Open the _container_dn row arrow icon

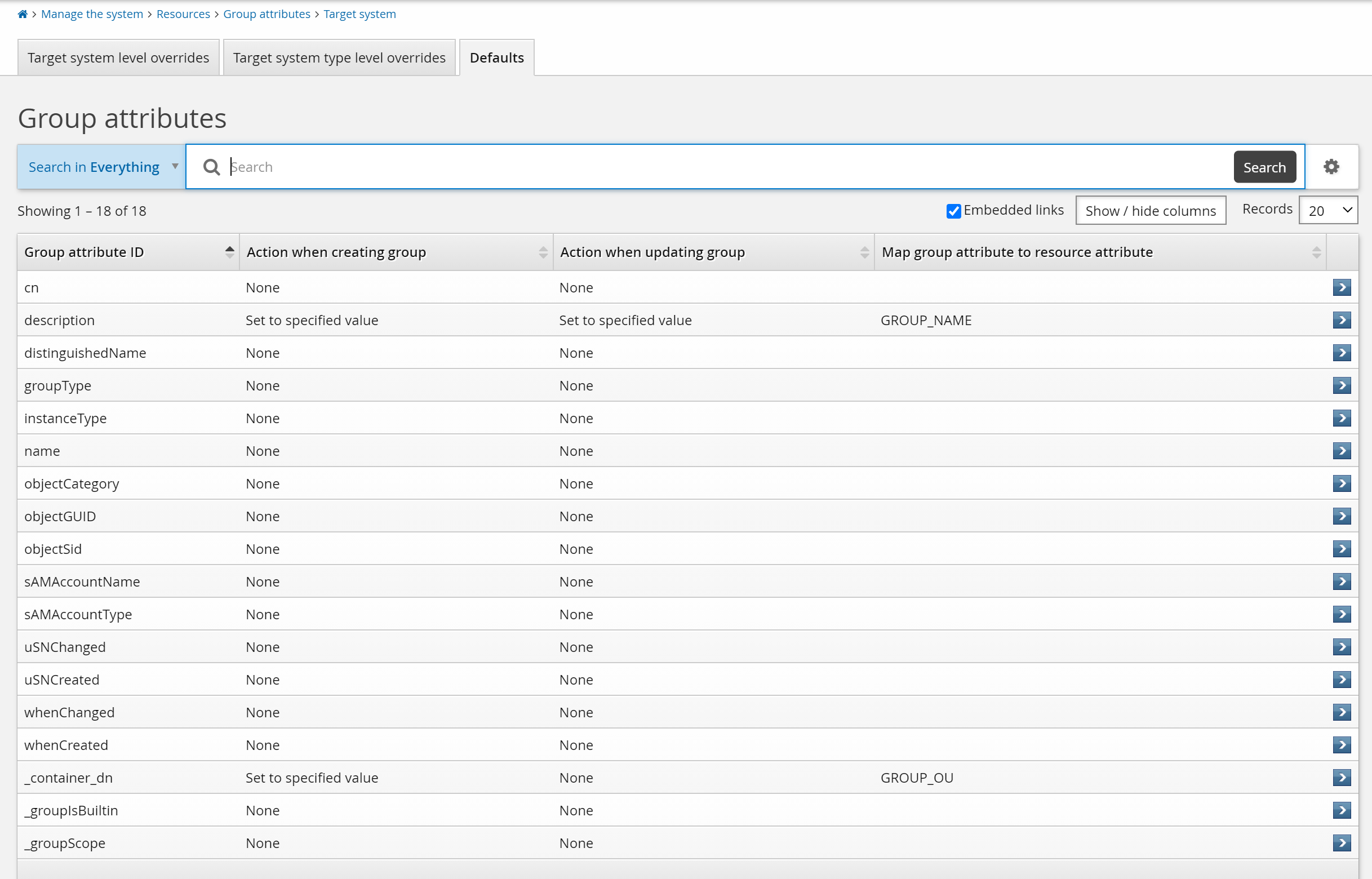[x=1341, y=778]
